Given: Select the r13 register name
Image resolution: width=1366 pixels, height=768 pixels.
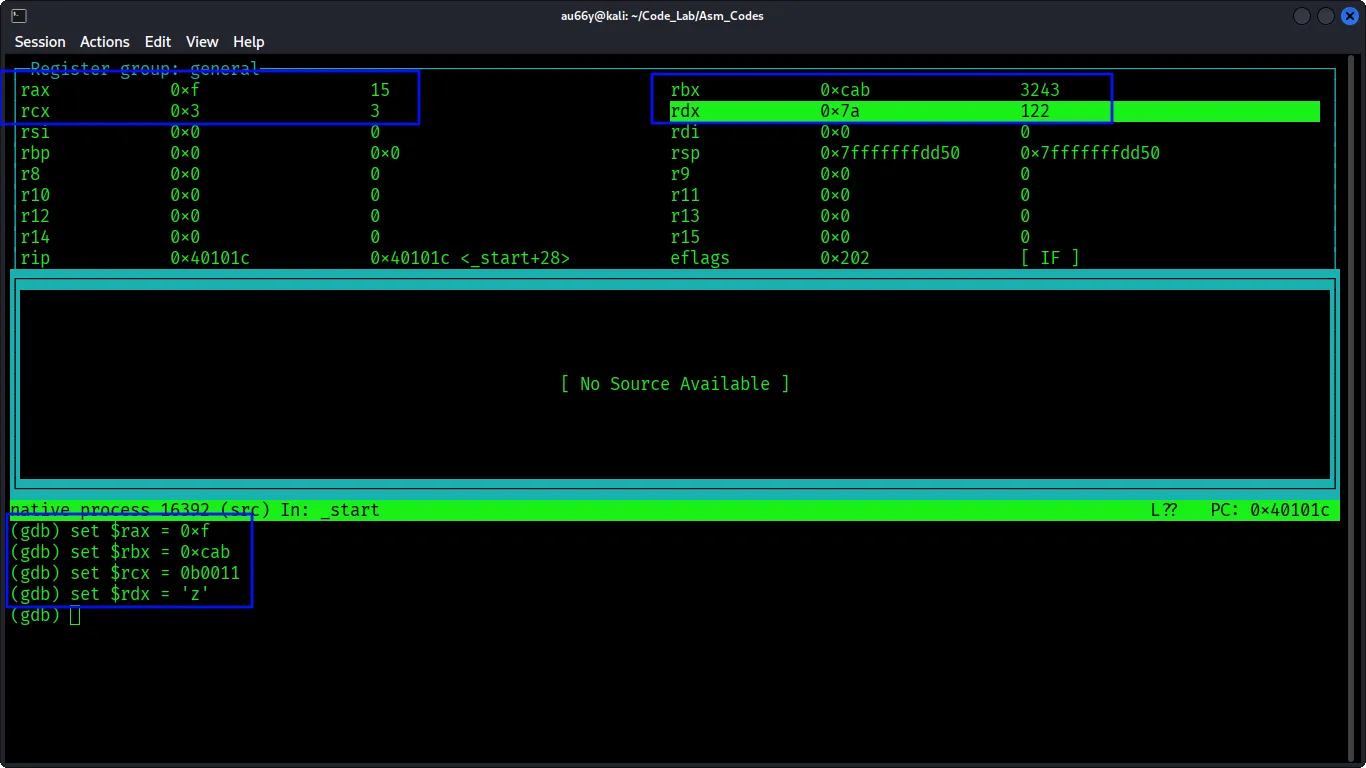Looking at the screenshot, I should click(685, 216).
